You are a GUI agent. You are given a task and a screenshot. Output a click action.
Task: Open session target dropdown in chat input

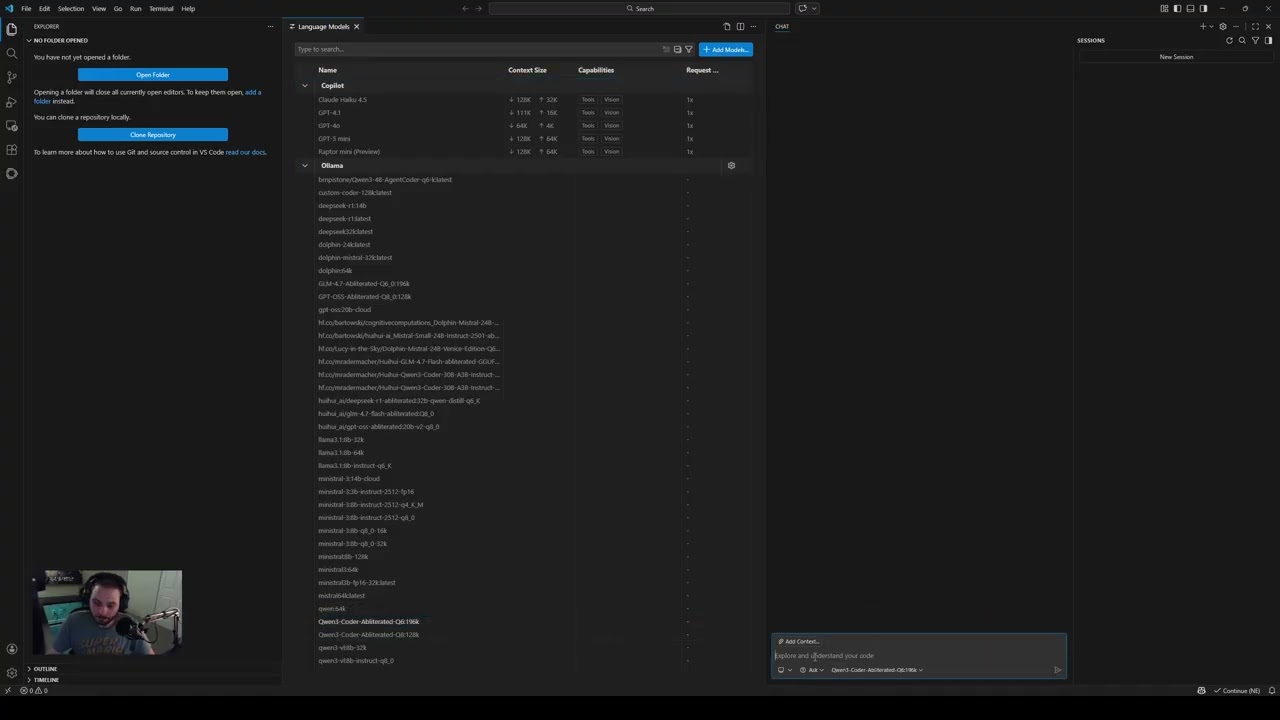(x=784, y=670)
